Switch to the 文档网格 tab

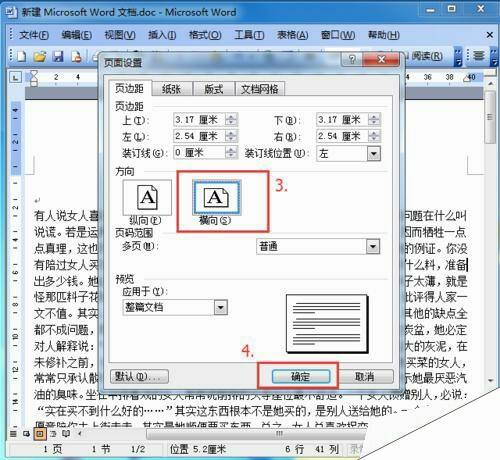coord(260,89)
